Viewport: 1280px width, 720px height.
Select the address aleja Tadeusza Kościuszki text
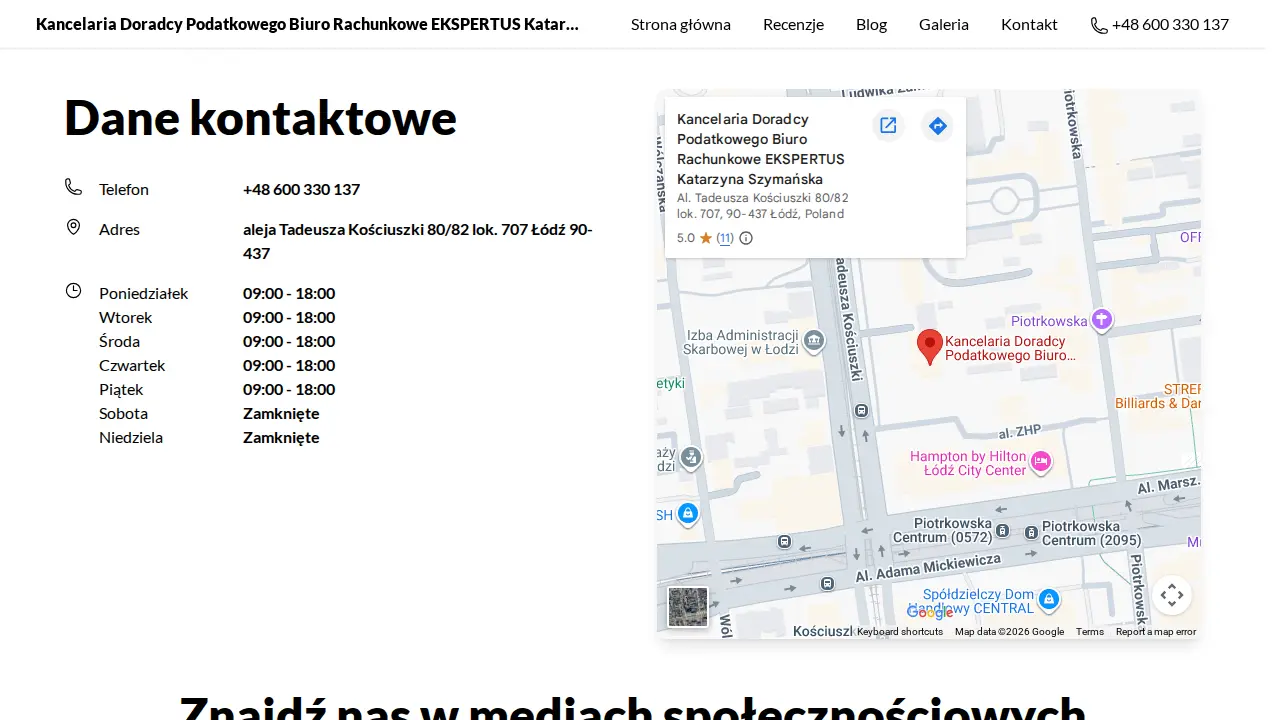tap(418, 241)
